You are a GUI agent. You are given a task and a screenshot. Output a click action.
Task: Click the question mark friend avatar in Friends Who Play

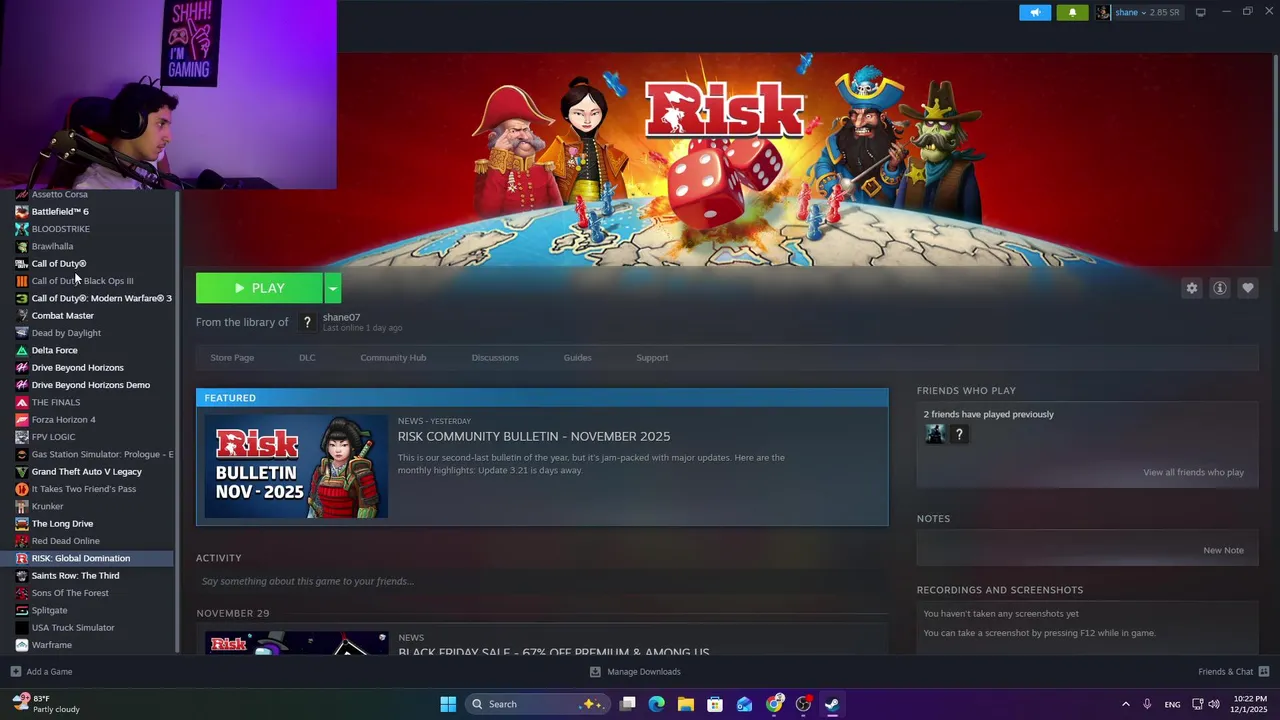click(x=959, y=434)
